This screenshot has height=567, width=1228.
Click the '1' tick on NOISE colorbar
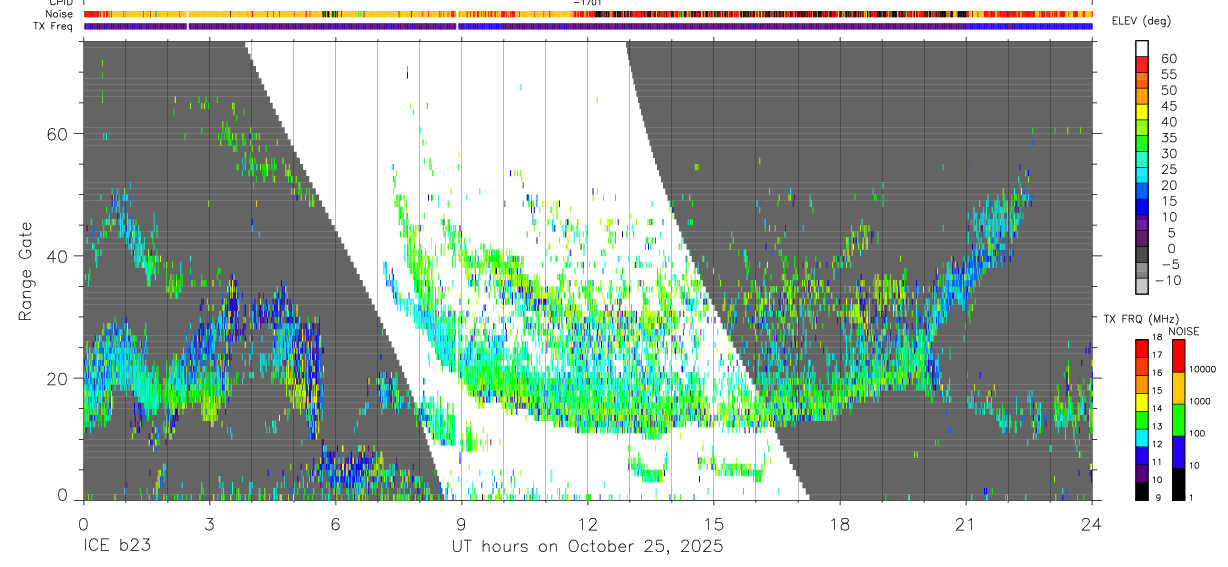[x=1191, y=497]
